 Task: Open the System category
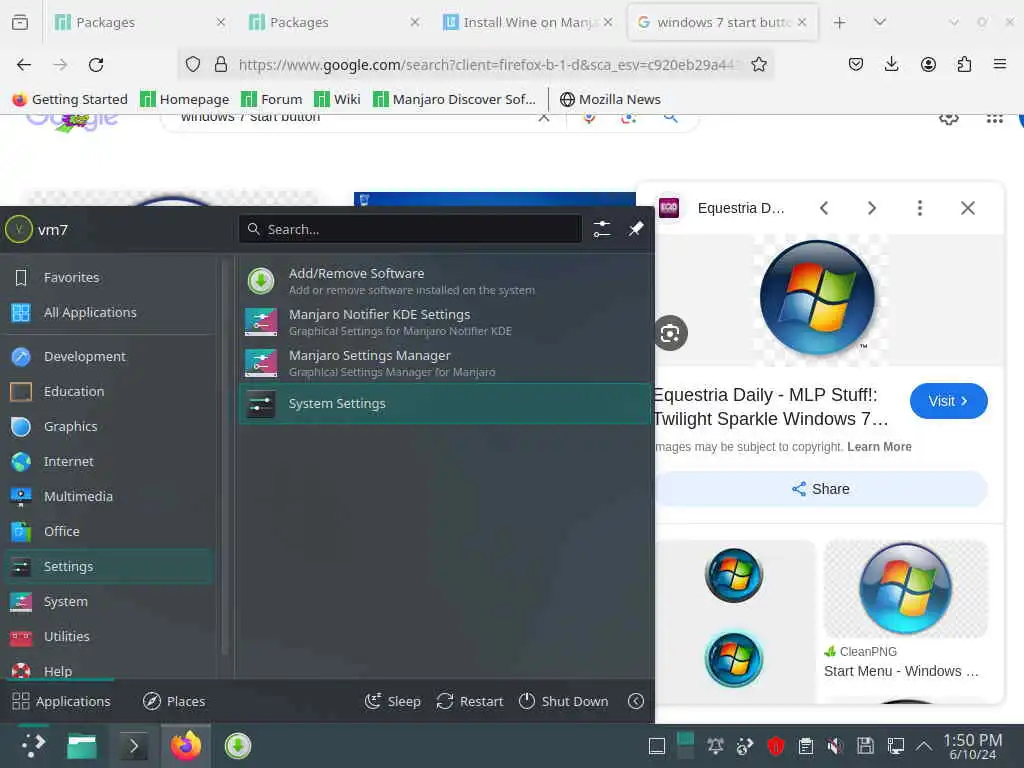pyautogui.click(x=108, y=601)
